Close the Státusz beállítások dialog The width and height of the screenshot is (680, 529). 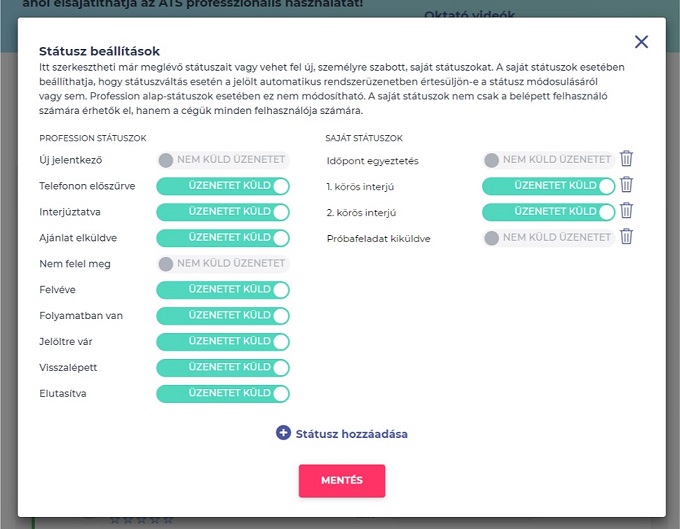641,42
